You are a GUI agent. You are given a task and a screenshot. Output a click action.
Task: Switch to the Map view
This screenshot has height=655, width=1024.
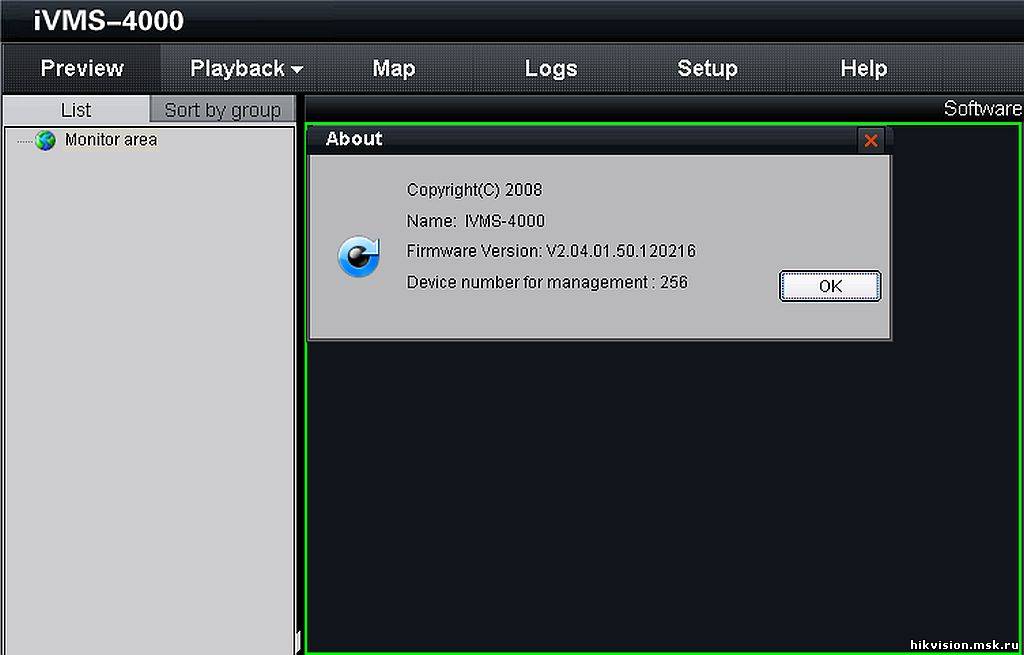[394, 69]
